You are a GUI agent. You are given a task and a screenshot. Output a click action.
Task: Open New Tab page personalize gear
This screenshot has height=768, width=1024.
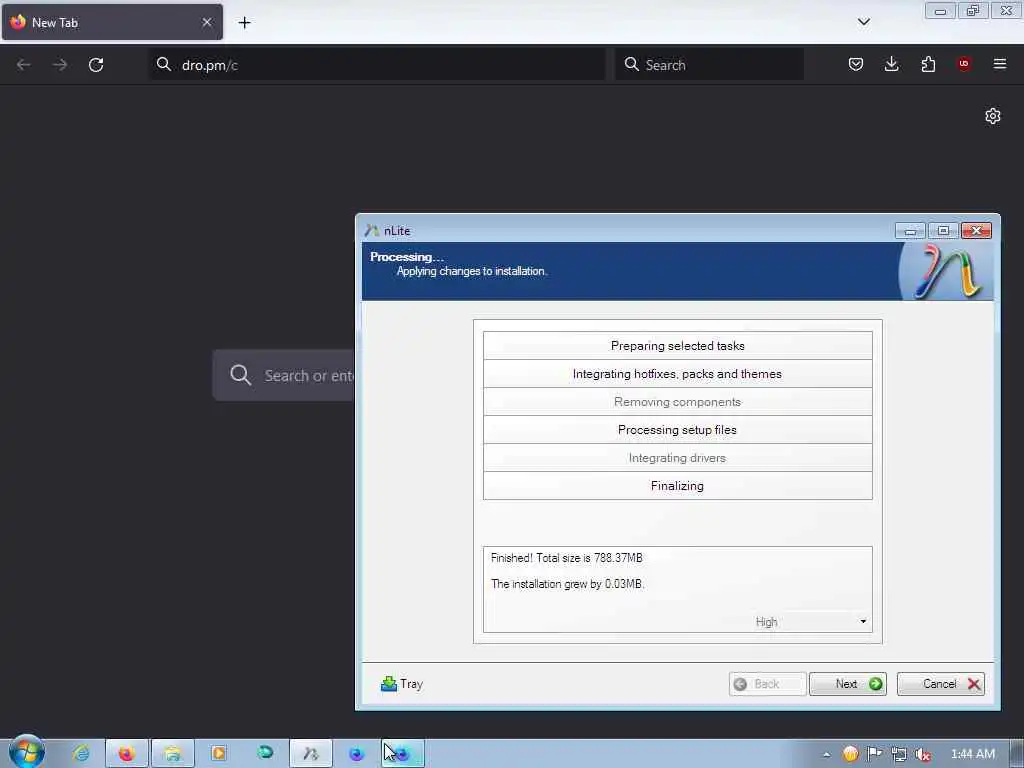coord(993,116)
